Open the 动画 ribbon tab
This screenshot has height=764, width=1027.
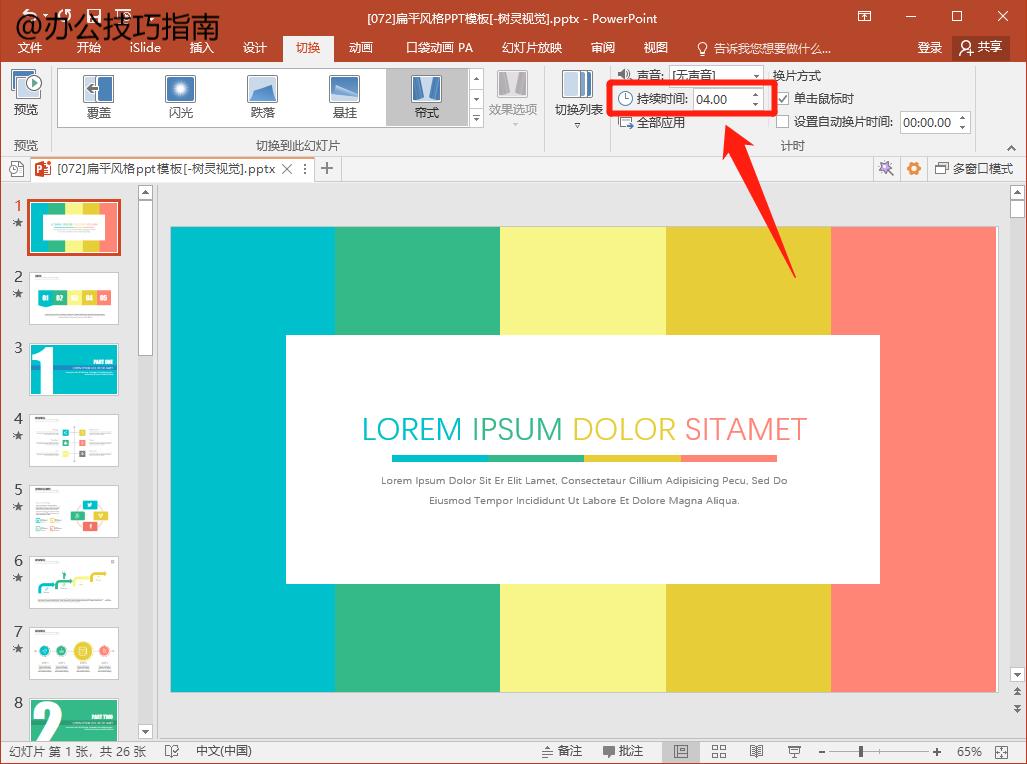[x=361, y=48]
